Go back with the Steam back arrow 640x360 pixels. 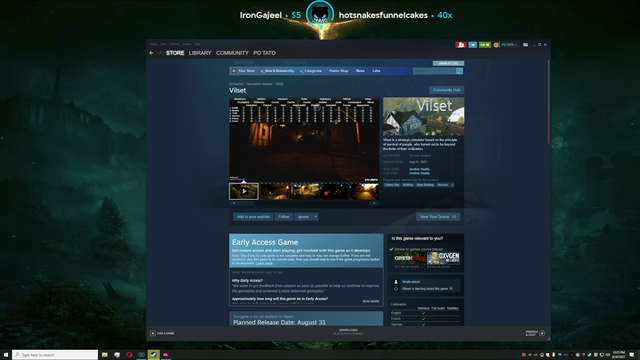[x=151, y=53]
